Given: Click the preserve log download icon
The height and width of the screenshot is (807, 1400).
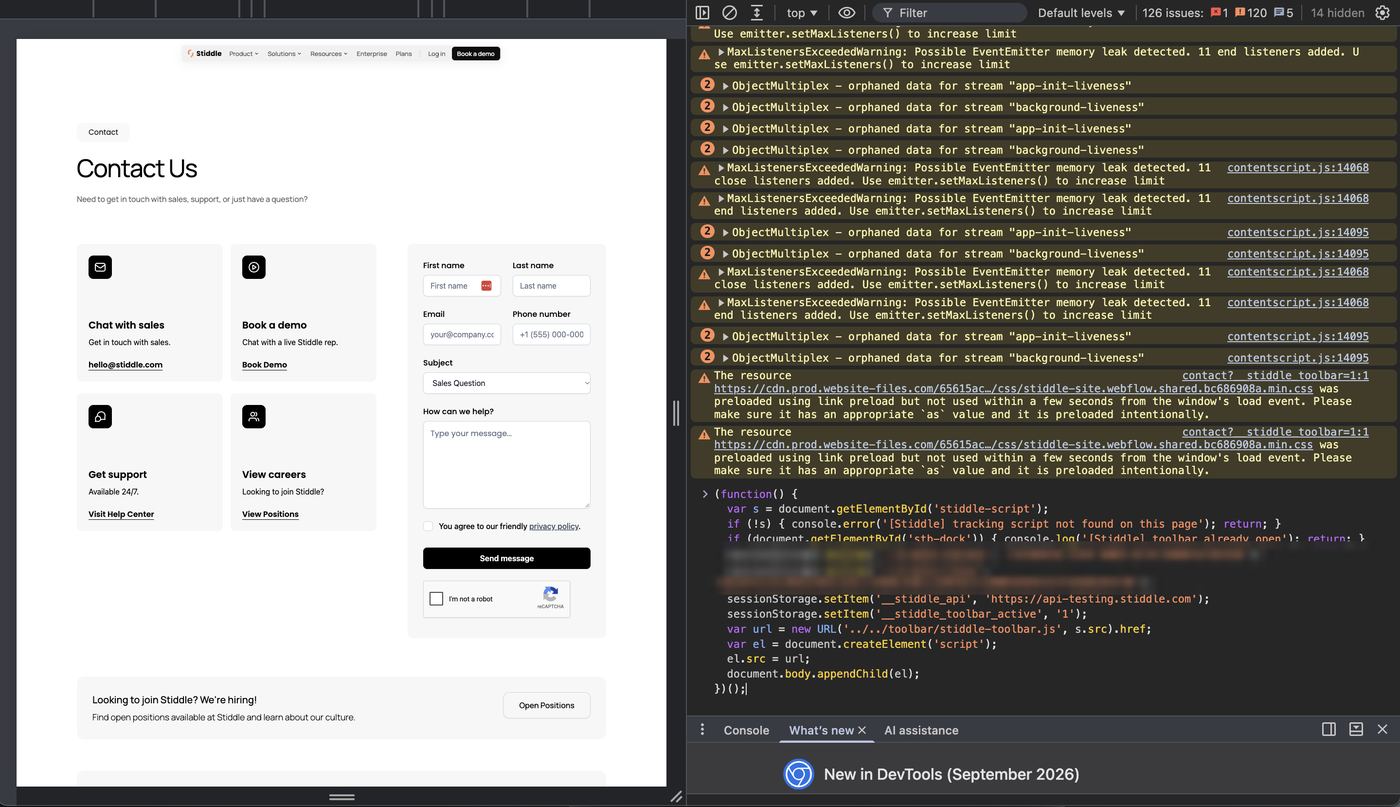Looking at the screenshot, I should tap(757, 13).
